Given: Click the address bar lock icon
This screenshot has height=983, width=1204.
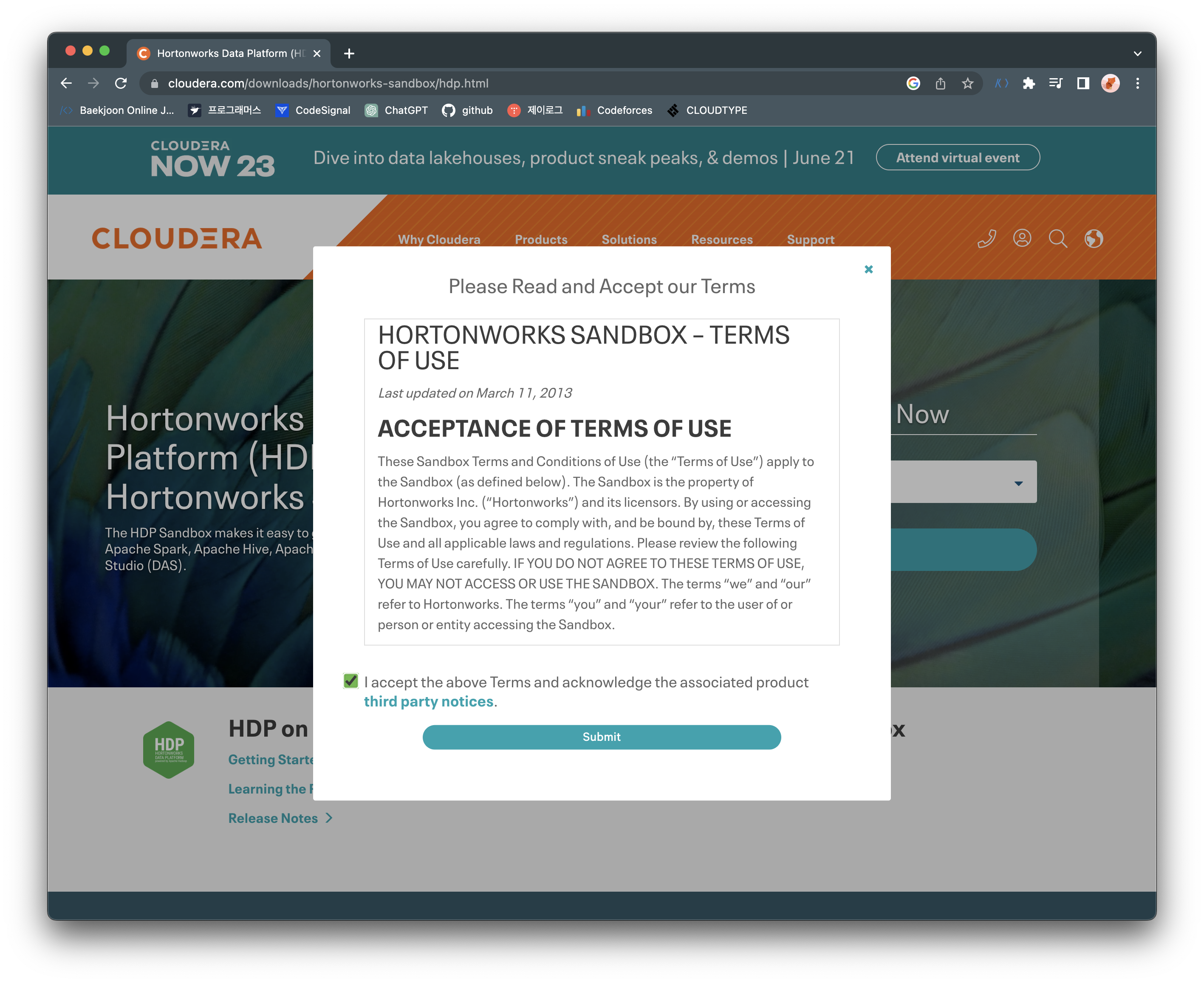Looking at the screenshot, I should pyautogui.click(x=154, y=84).
